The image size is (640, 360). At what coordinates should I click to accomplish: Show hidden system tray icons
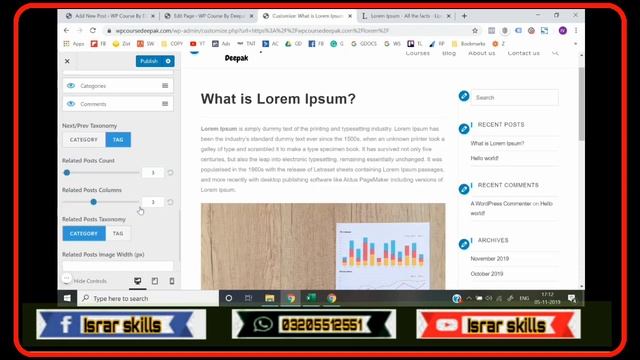469,299
